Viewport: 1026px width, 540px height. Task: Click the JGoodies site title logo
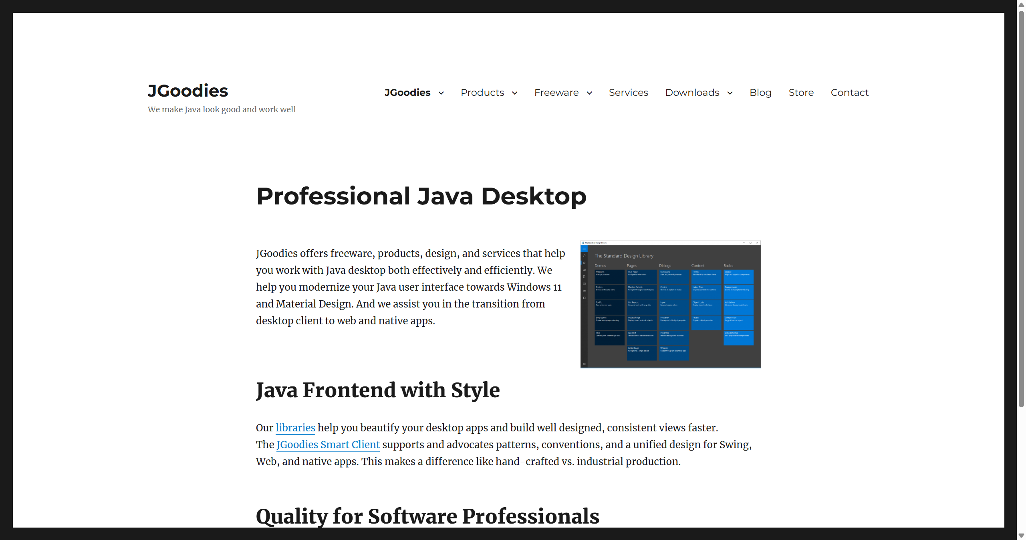pyautogui.click(x=187, y=90)
